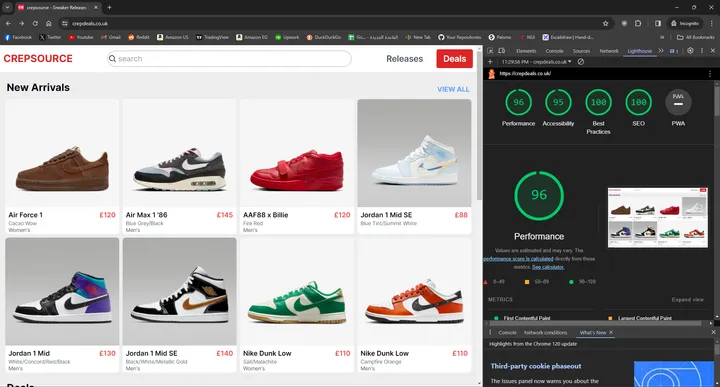Click the web page vertical scrollbar
This screenshot has height=387, width=720.
(479, 125)
